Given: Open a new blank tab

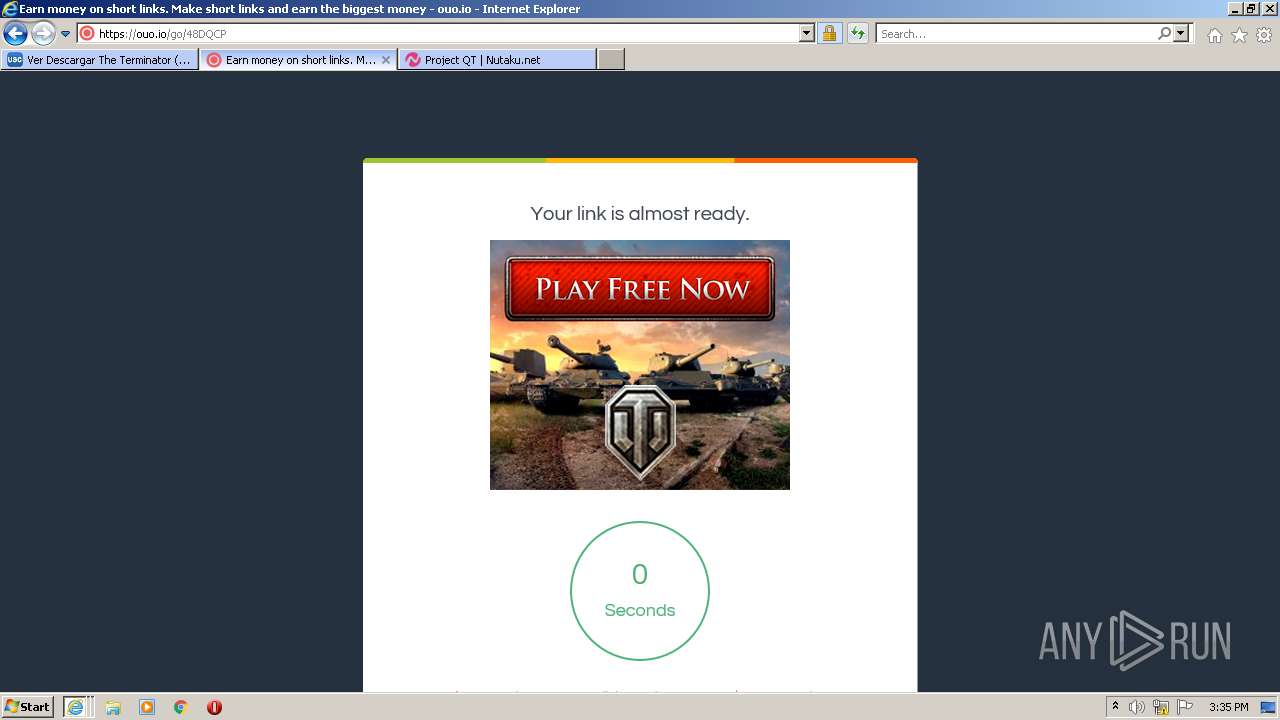Looking at the screenshot, I should 611,60.
